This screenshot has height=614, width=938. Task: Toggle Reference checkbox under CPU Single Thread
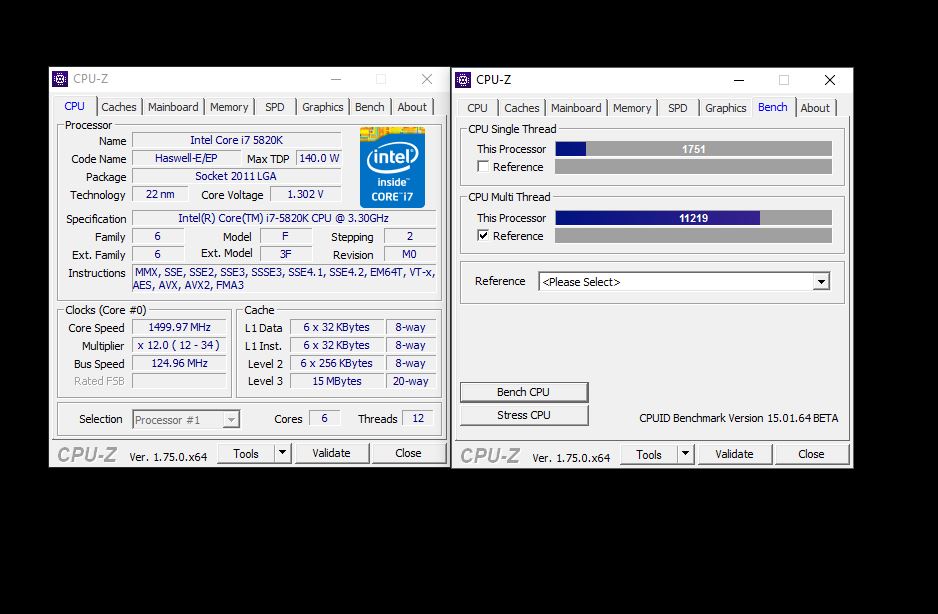(483, 166)
